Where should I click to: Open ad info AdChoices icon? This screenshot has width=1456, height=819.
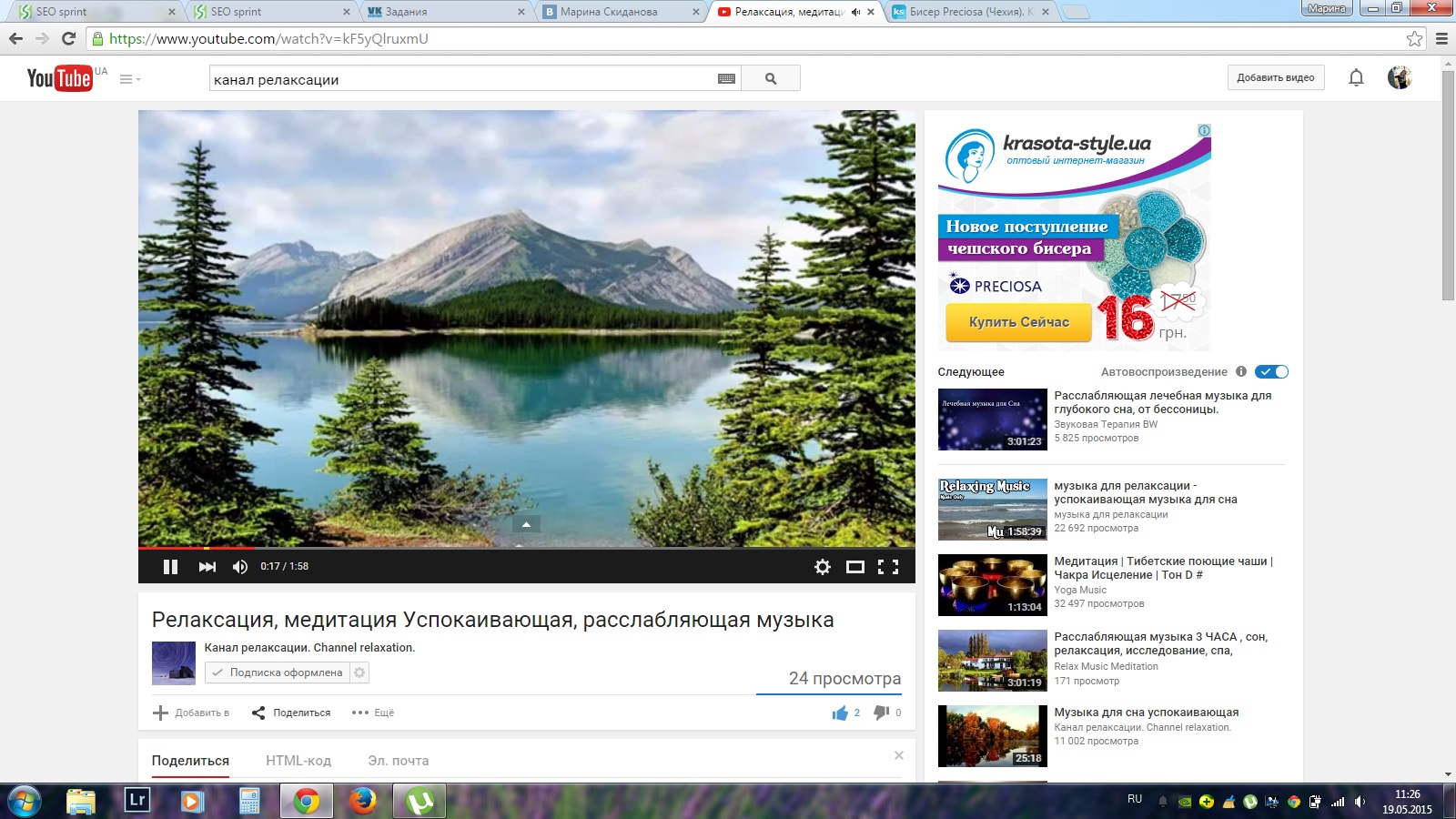1204,130
